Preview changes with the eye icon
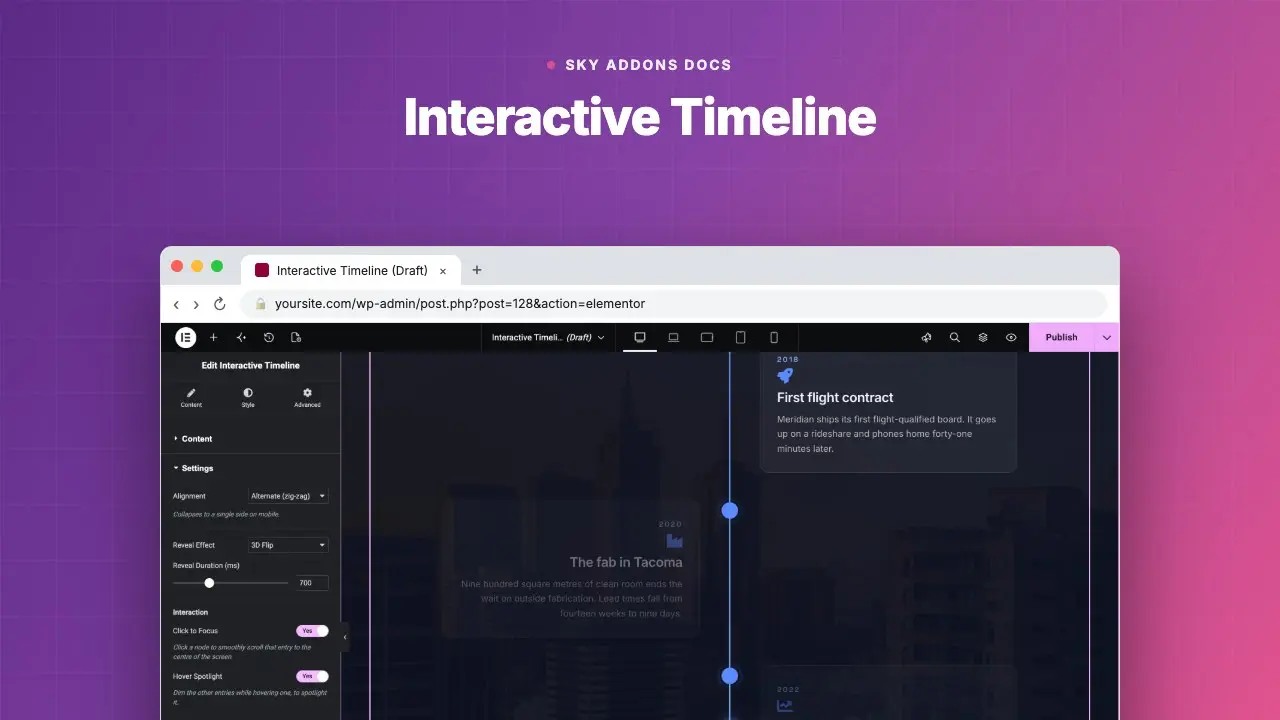Image resolution: width=1280 pixels, height=720 pixels. tap(1011, 337)
